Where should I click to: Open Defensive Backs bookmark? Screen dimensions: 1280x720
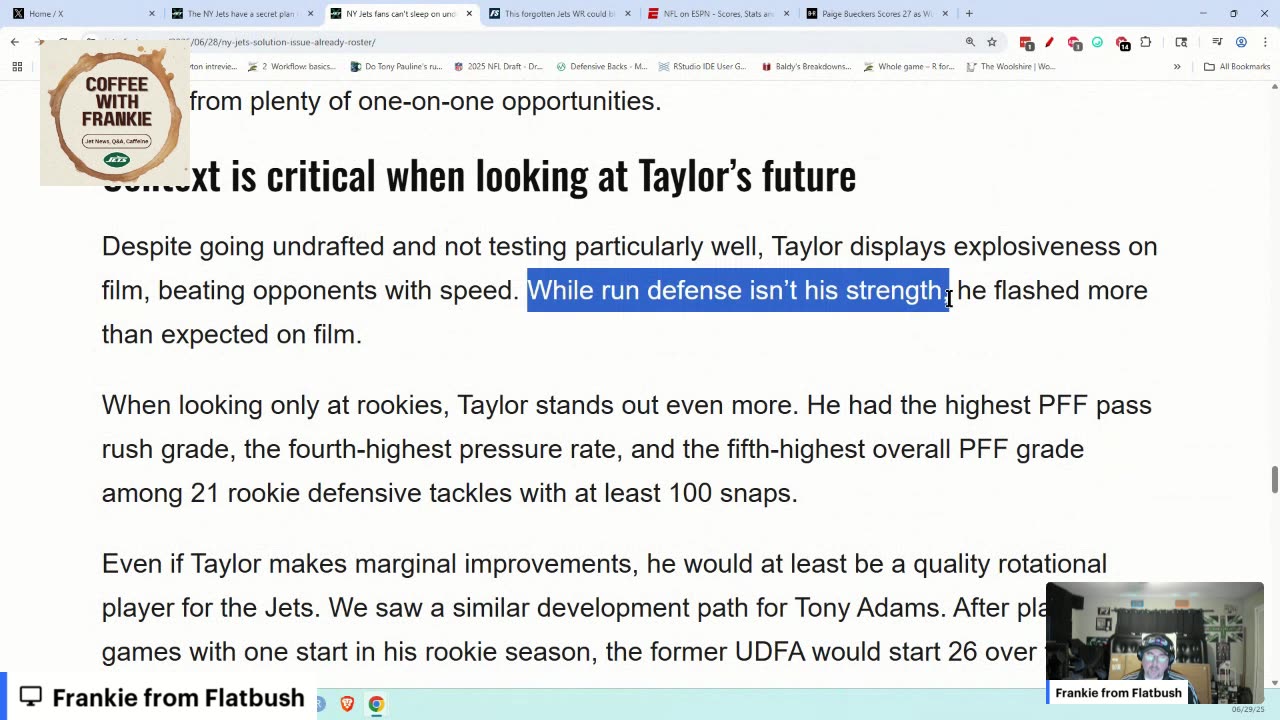[x=601, y=67]
